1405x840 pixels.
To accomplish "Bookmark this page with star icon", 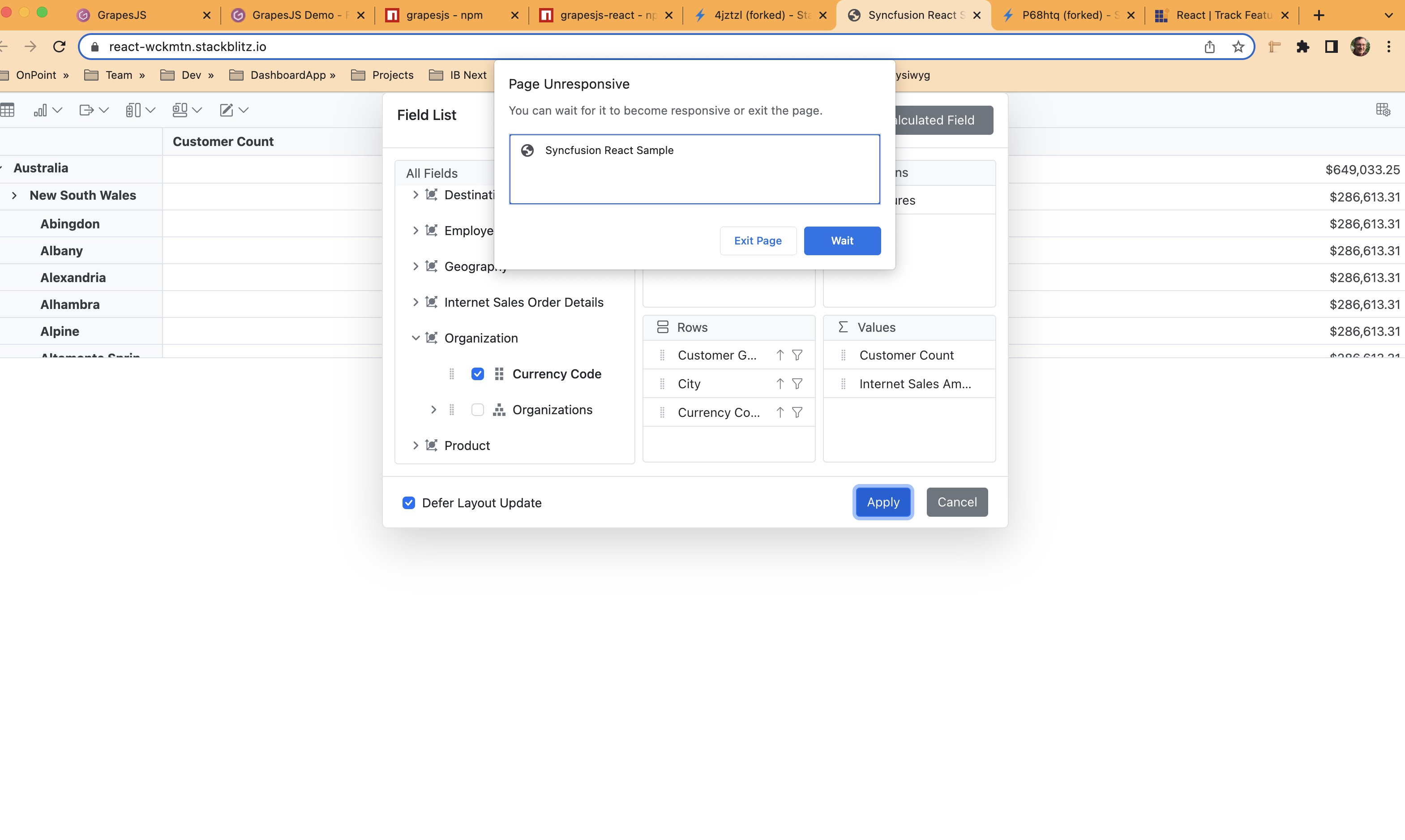I will pos(1238,47).
